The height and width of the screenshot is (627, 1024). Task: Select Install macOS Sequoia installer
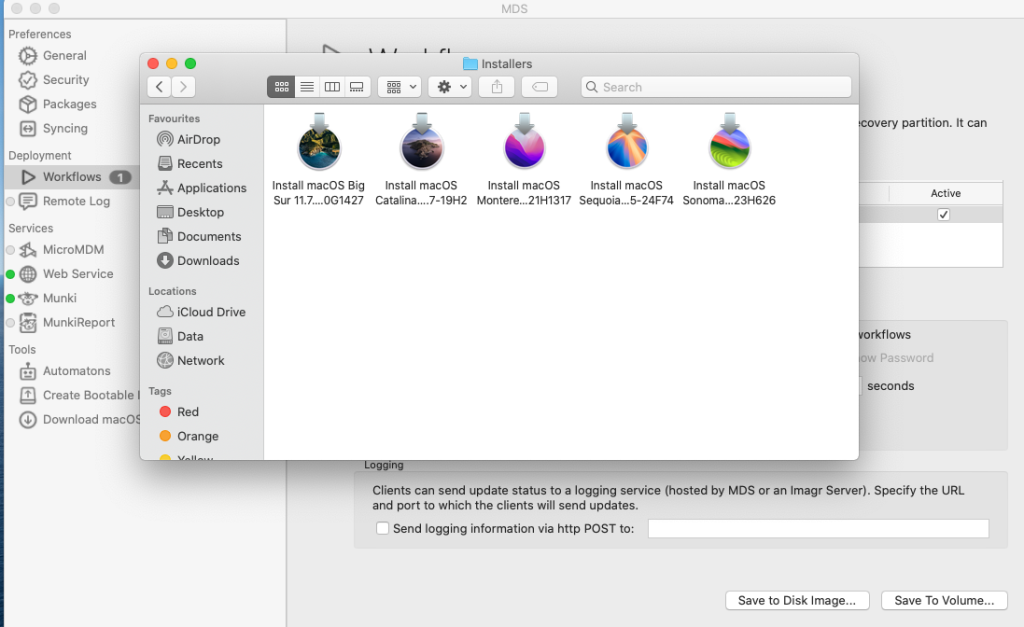(626, 161)
